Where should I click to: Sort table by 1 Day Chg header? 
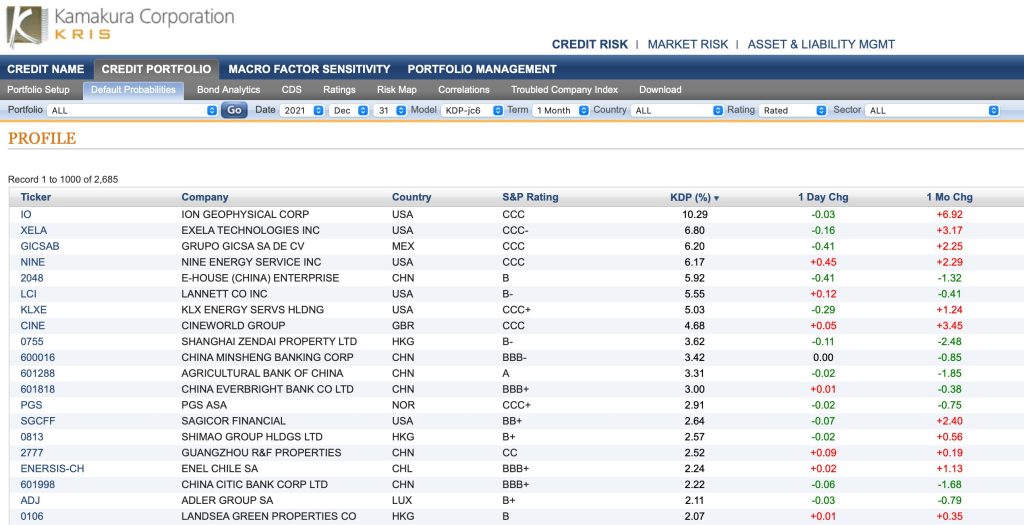pyautogui.click(x=823, y=197)
